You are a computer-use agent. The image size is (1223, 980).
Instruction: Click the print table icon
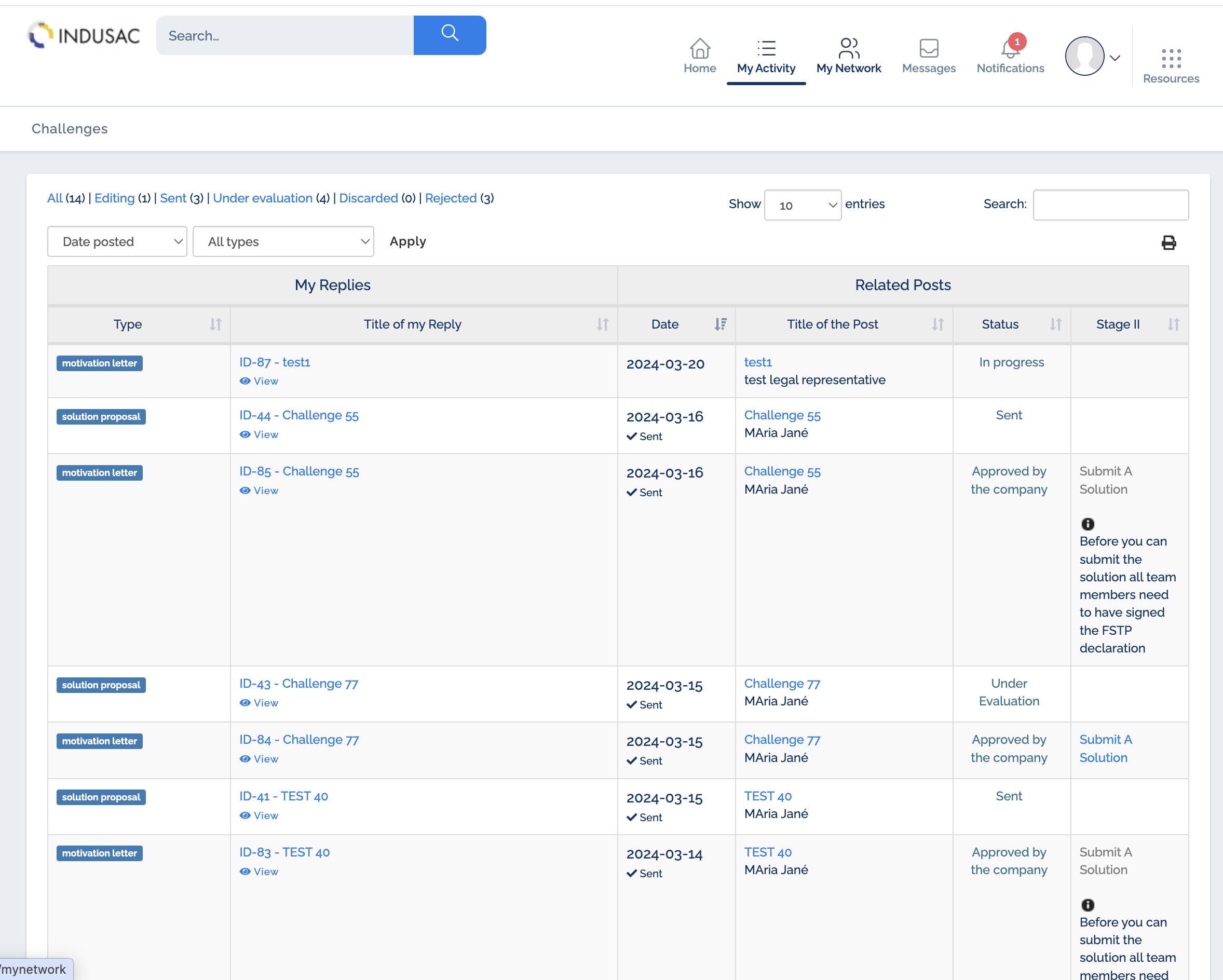1168,243
